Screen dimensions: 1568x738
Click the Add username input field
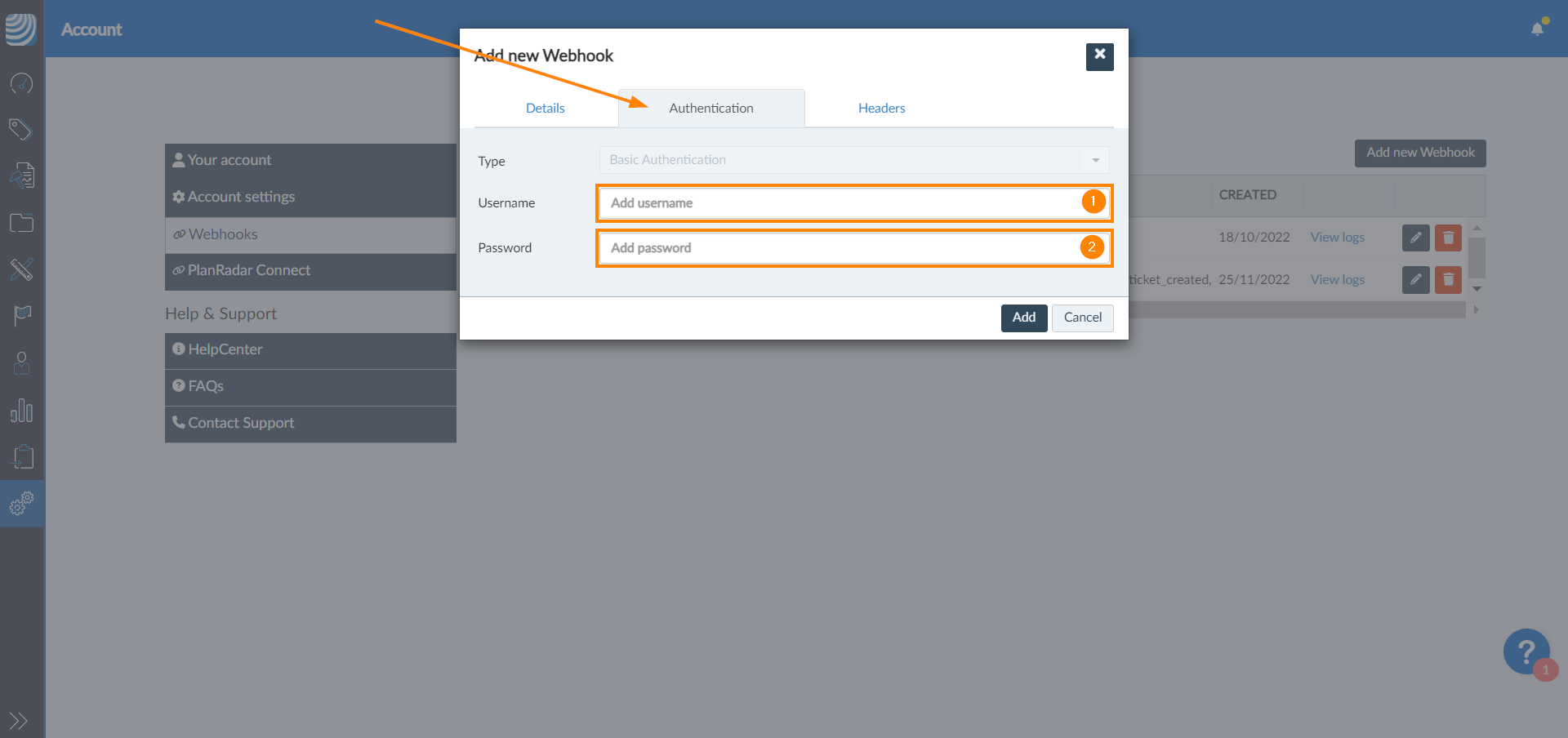(841, 203)
